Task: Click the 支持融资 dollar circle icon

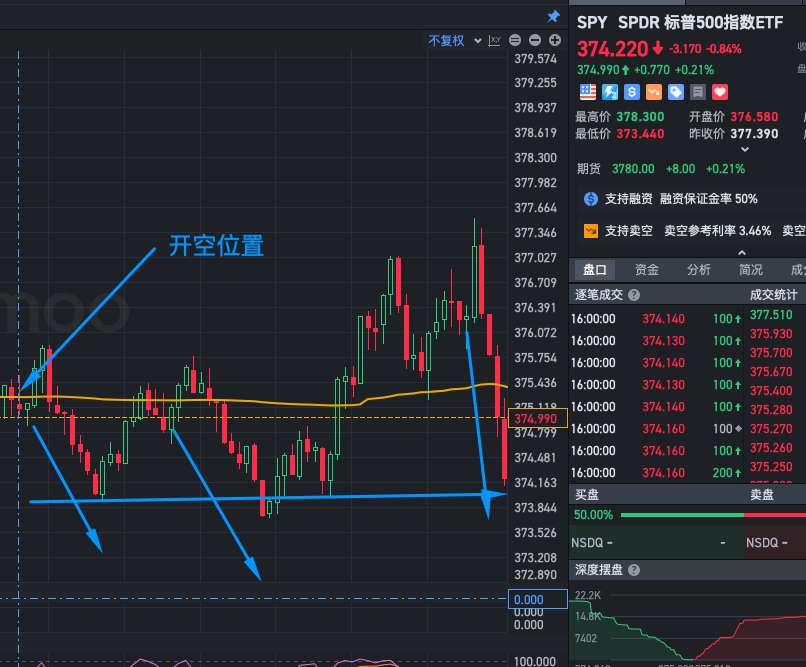Action: [x=591, y=199]
